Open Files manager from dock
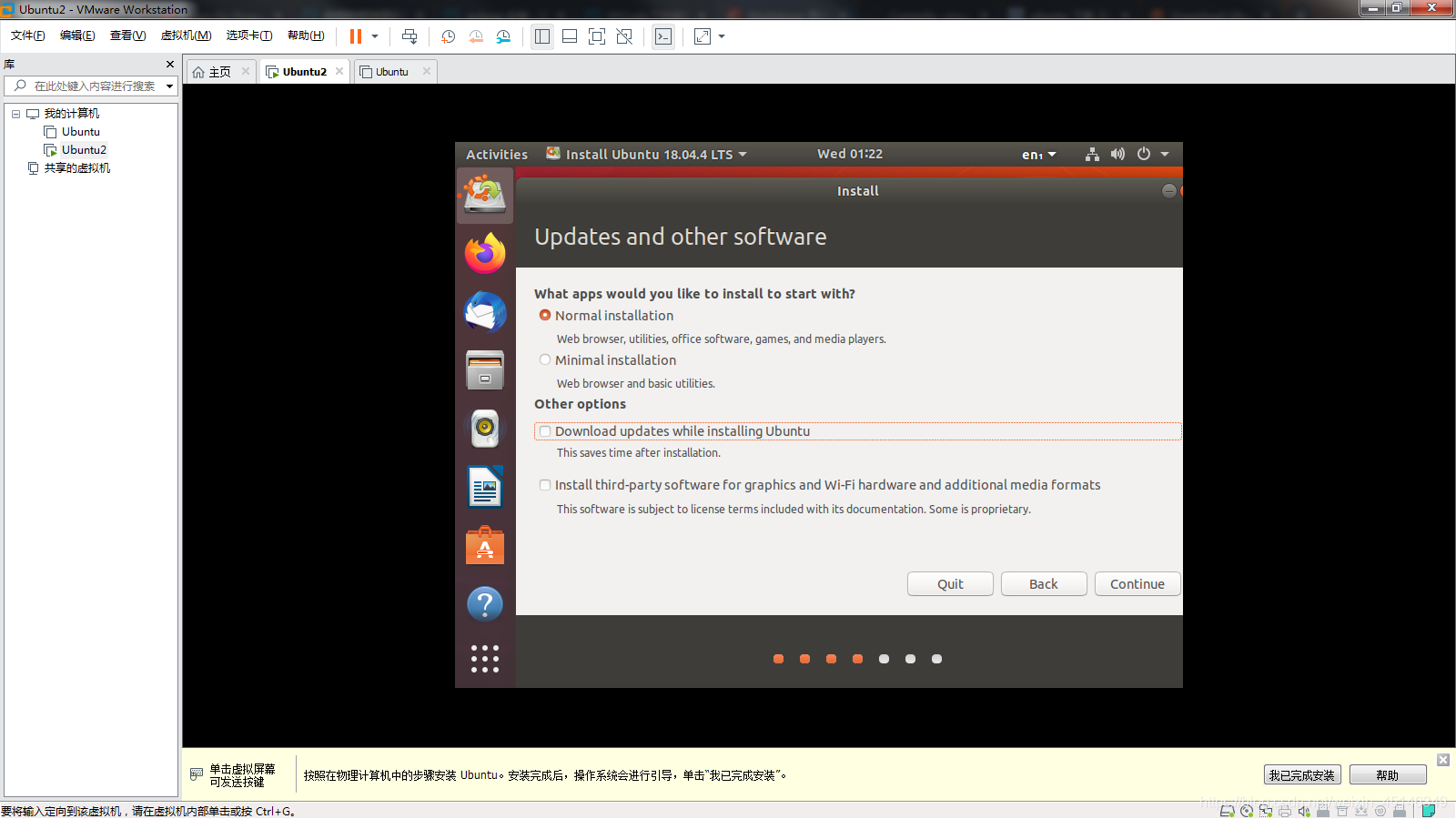 click(x=485, y=369)
